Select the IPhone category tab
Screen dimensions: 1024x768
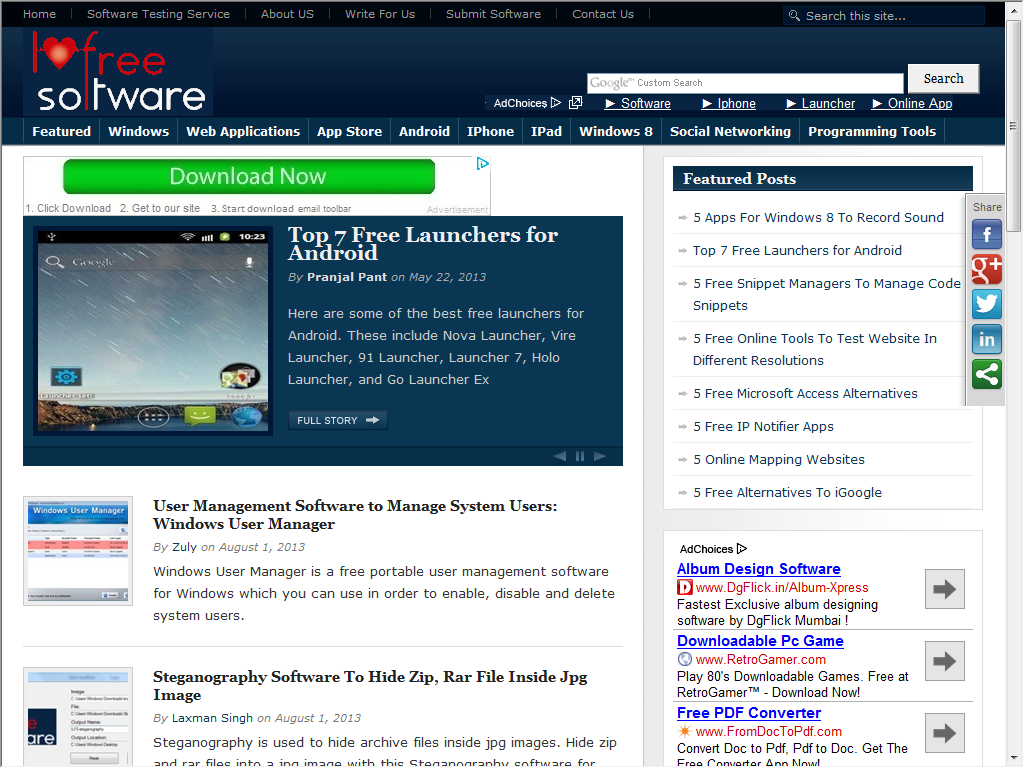(490, 131)
